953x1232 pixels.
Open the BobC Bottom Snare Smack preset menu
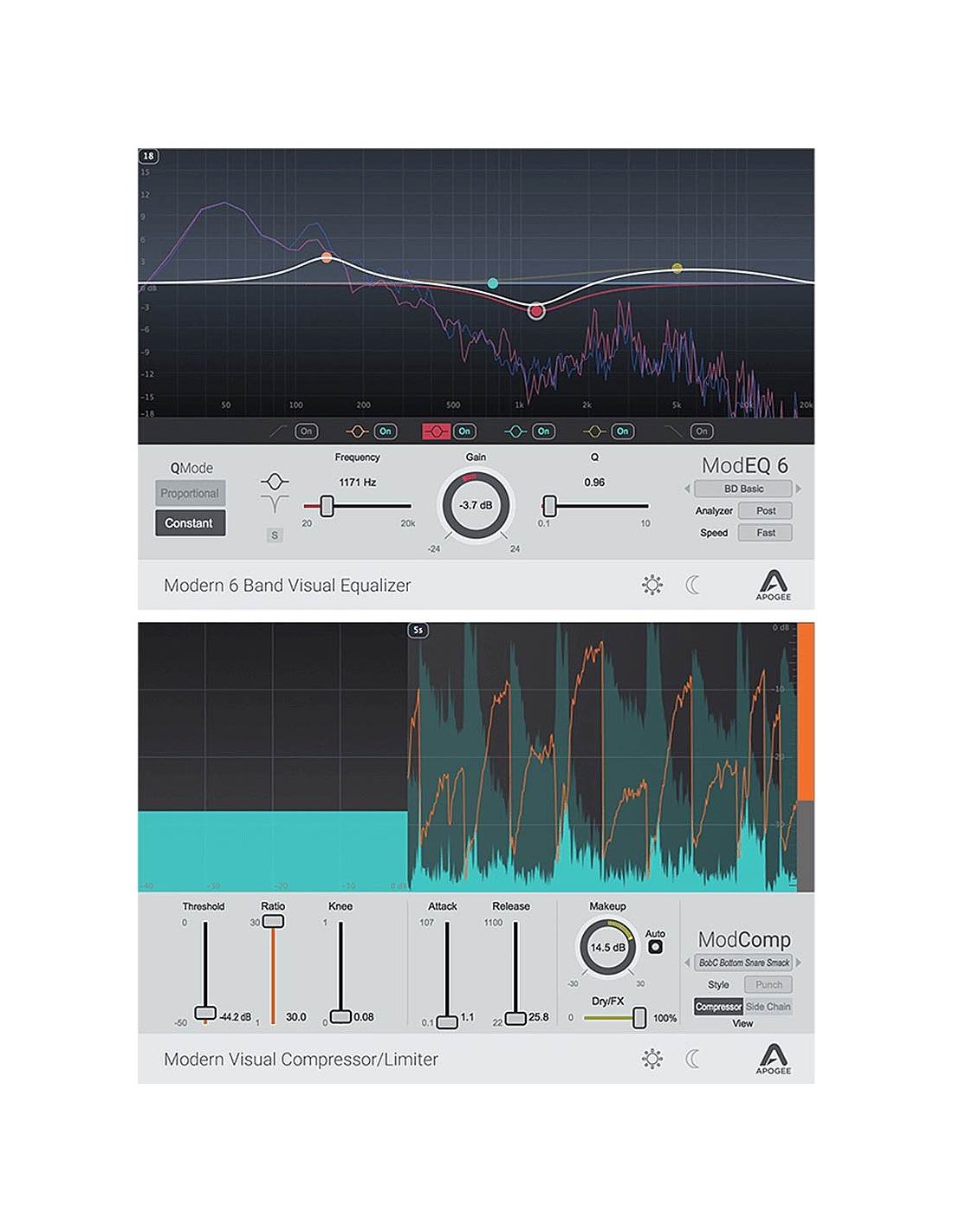[x=743, y=963]
